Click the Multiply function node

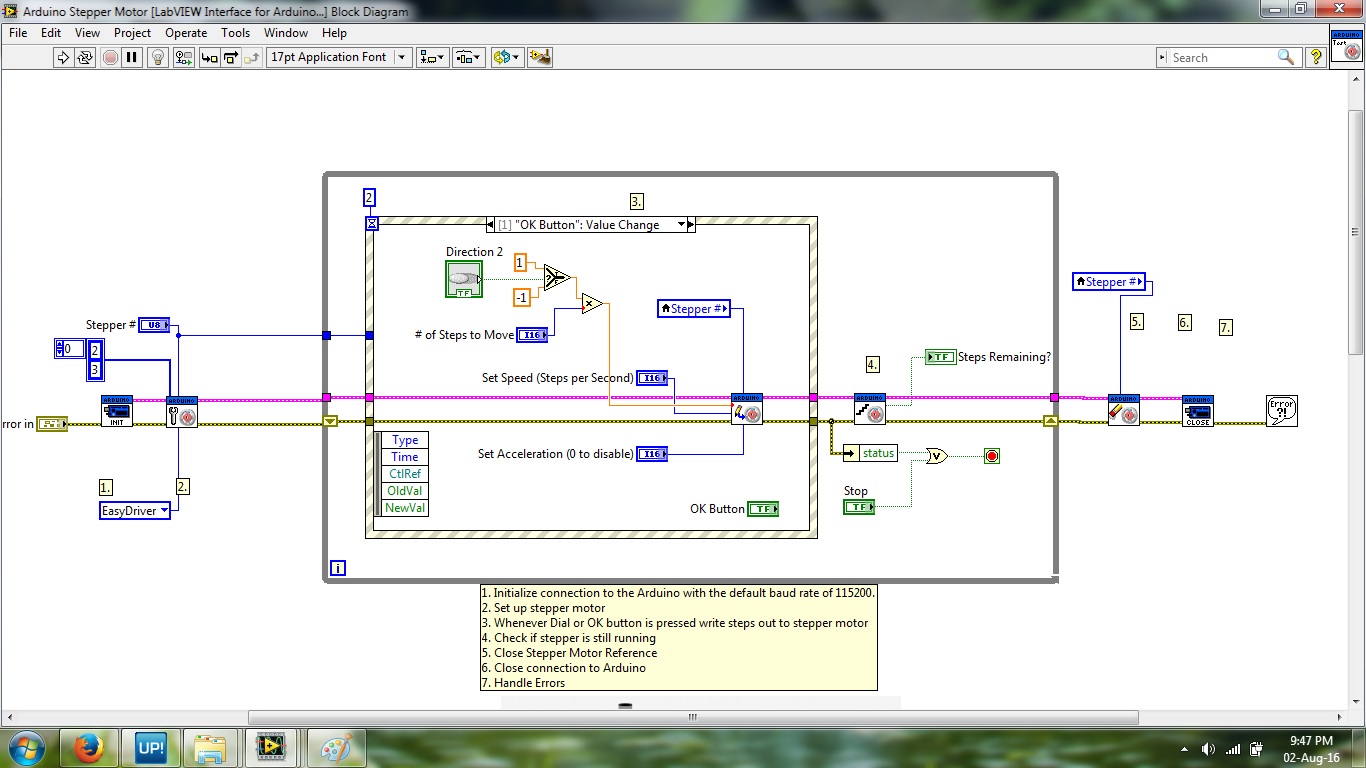click(592, 303)
